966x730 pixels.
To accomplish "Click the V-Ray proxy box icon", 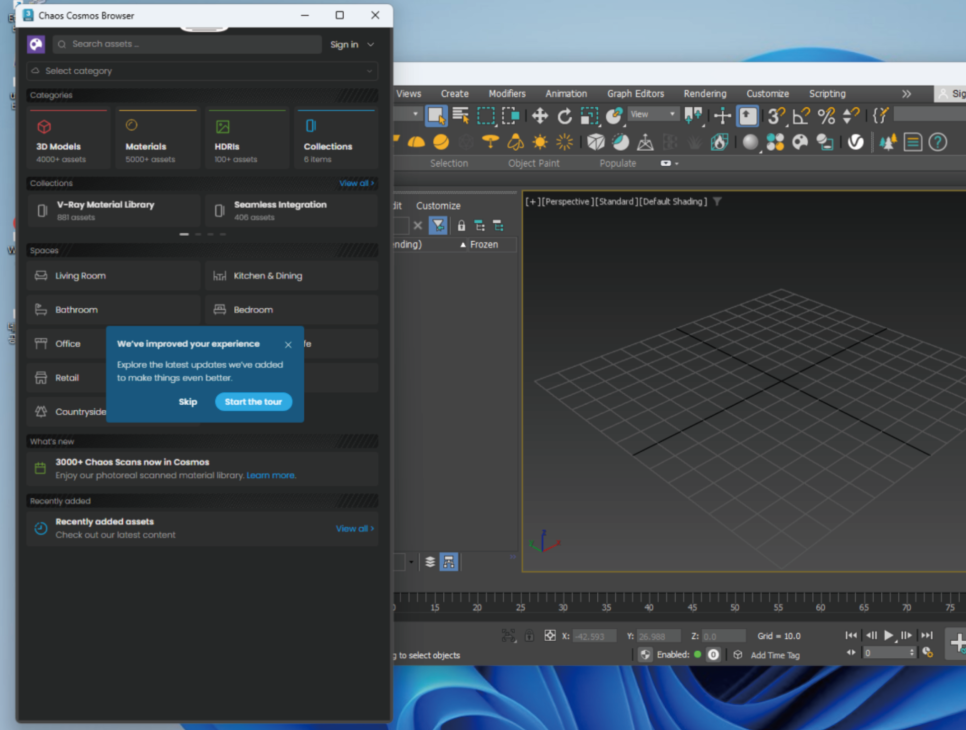I will (596, 142).
